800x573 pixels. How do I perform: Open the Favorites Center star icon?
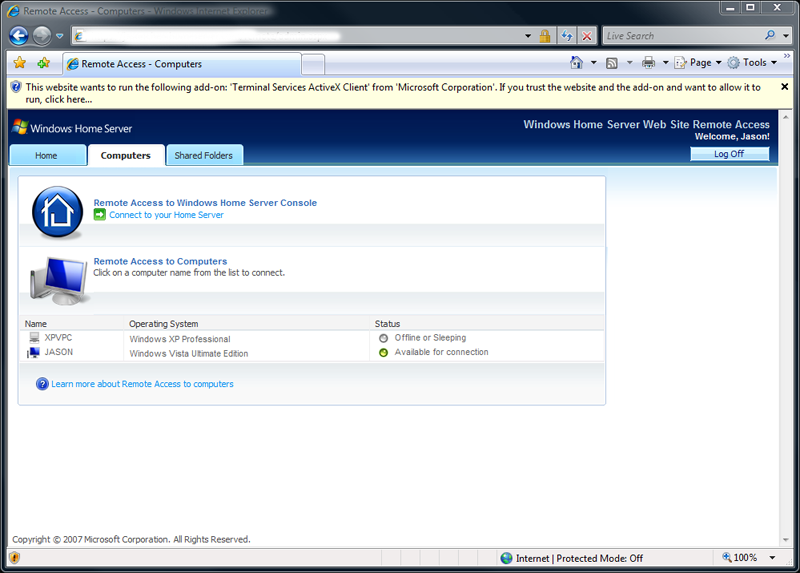(x=20, y=63)
